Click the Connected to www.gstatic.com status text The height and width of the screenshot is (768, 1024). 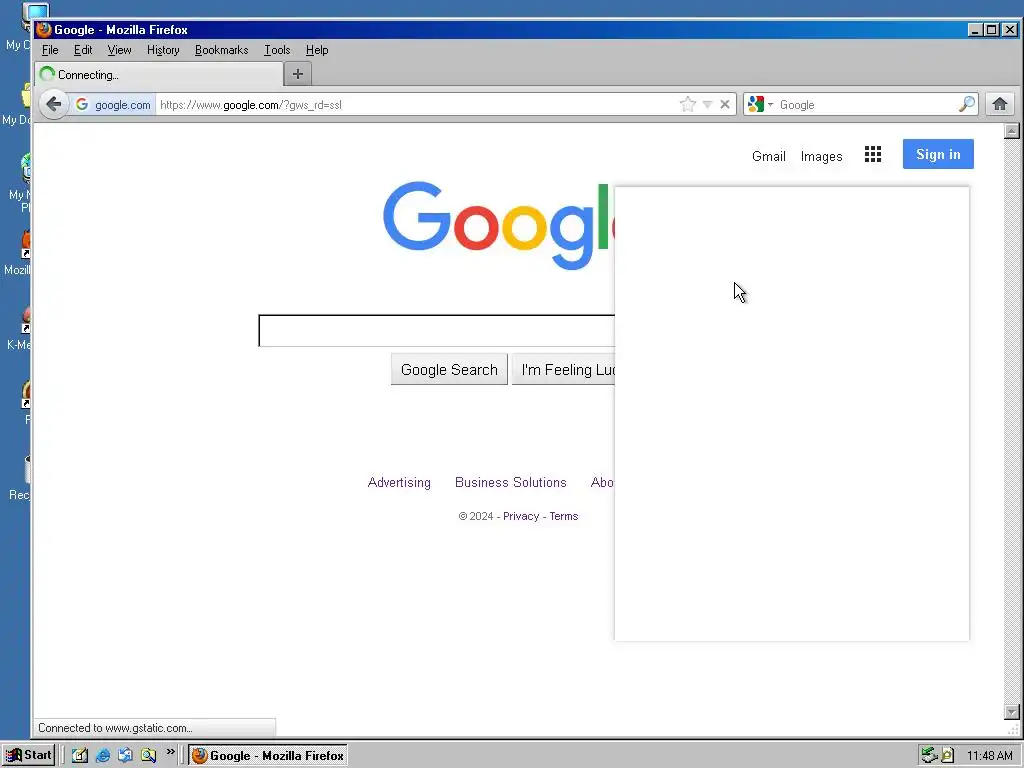tap(115, 728)
